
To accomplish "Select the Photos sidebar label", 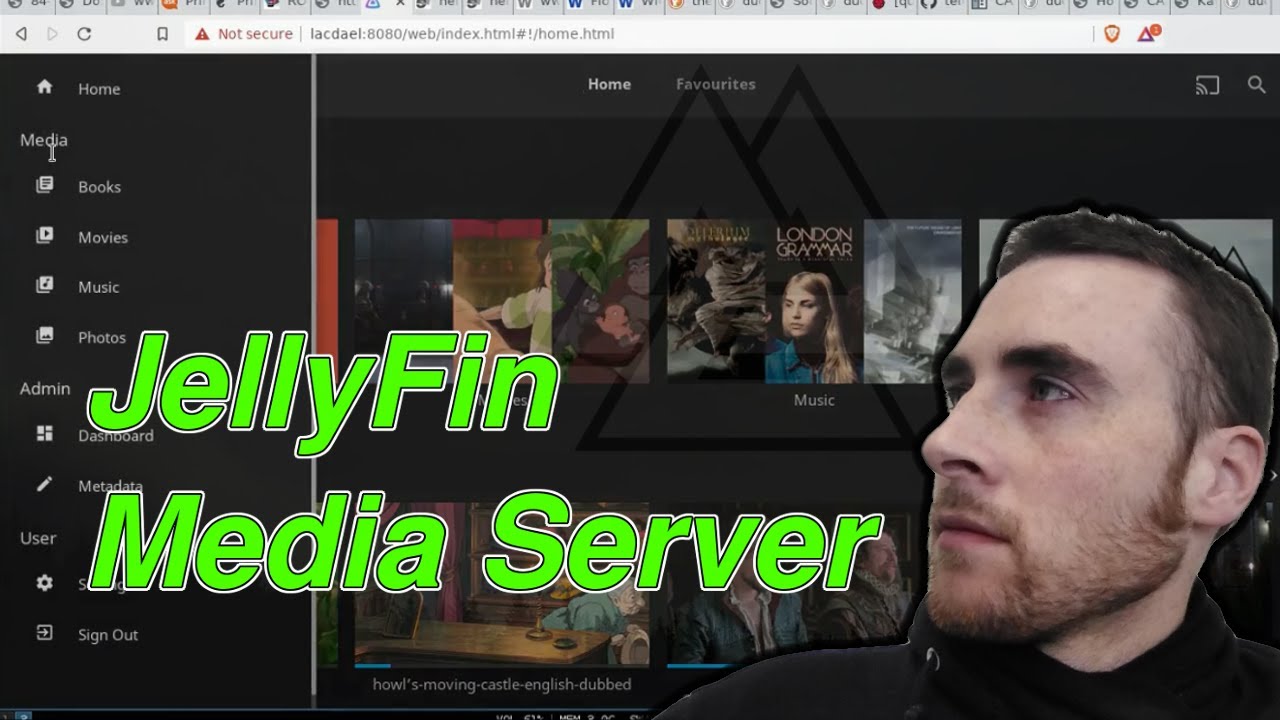I will [102, 337].
